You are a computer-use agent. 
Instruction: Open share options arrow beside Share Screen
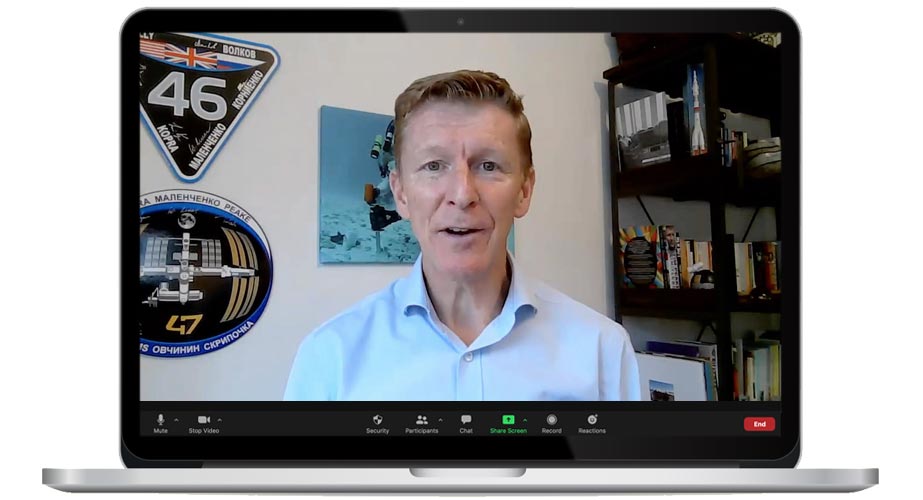(525, 420)
